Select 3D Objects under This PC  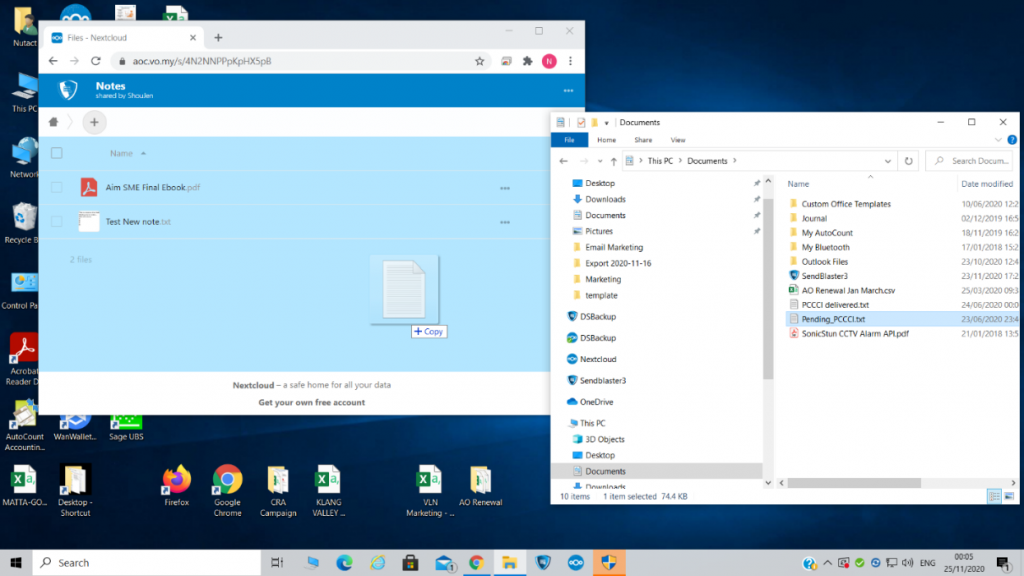605,440
